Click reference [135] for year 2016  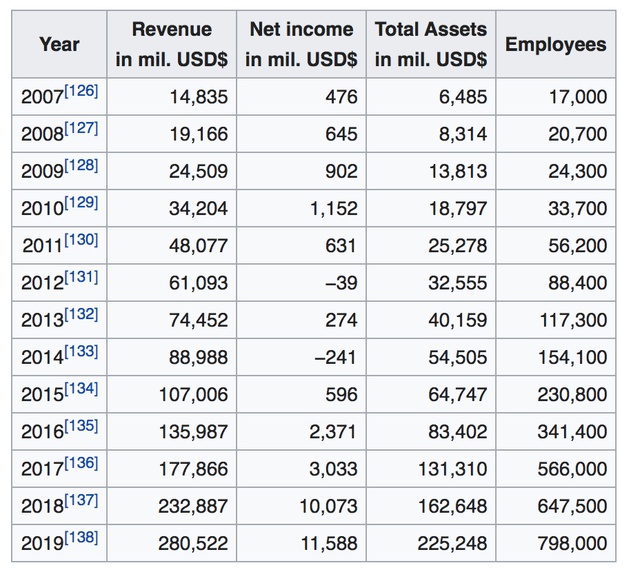coord(81,426)
